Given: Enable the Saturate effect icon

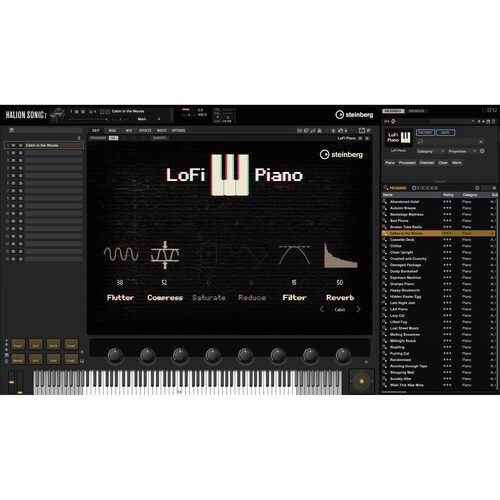Looking at the screenshot, I should click(209, 255).
